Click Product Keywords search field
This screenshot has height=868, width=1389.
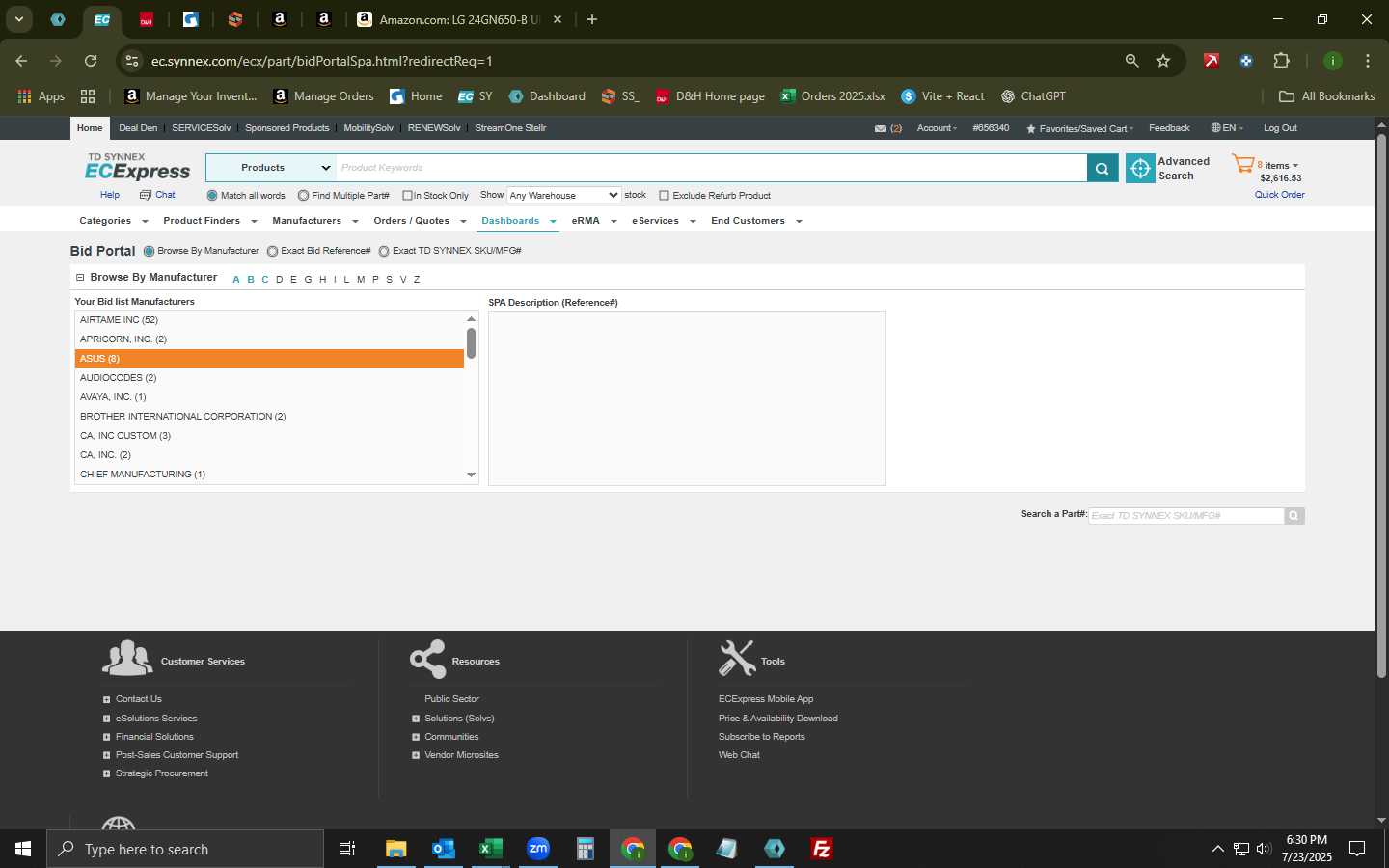coord(711,168)
